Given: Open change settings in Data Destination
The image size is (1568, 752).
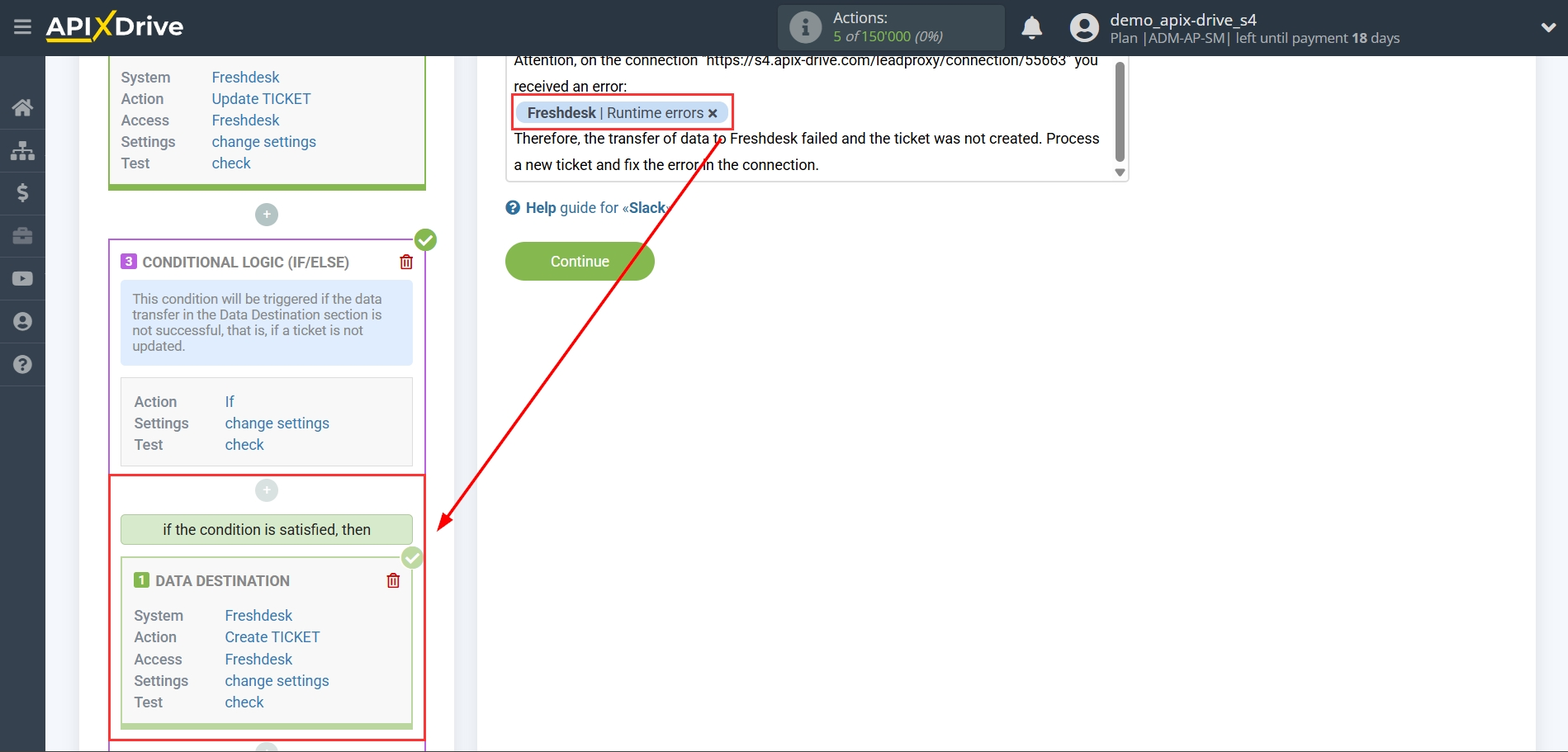Looking at the screenshot, I should pyautogui.click(x=277, y=680).
